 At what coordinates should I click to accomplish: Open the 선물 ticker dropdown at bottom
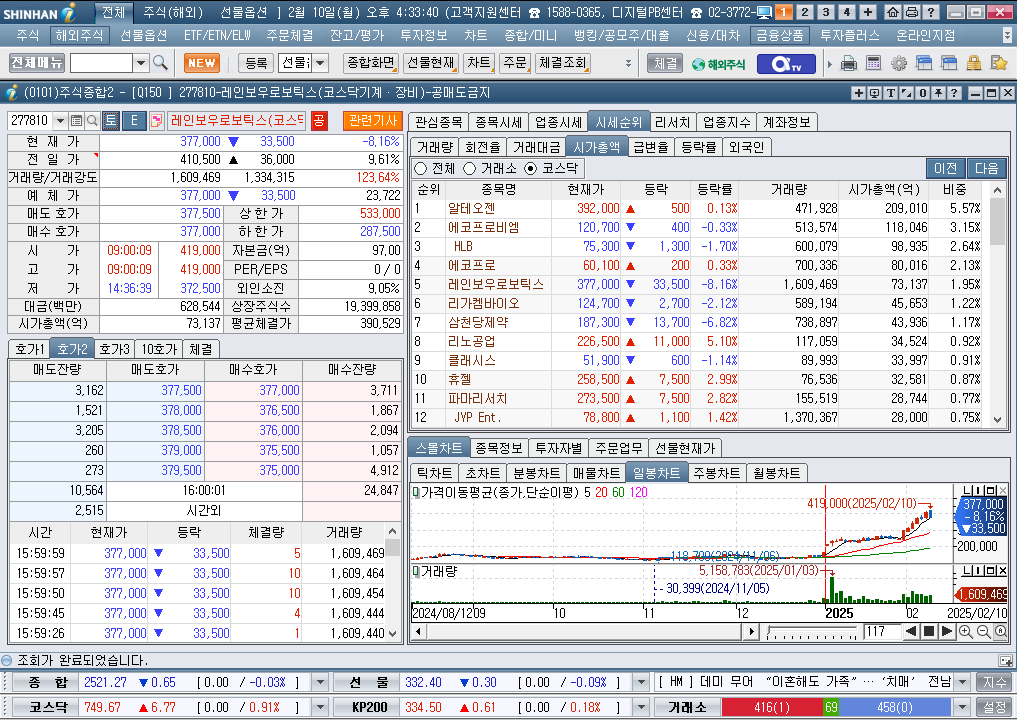coord(640,683)
